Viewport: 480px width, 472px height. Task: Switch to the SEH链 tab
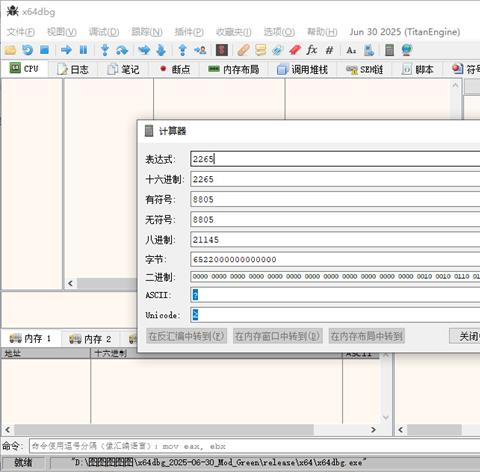point(364,69)
